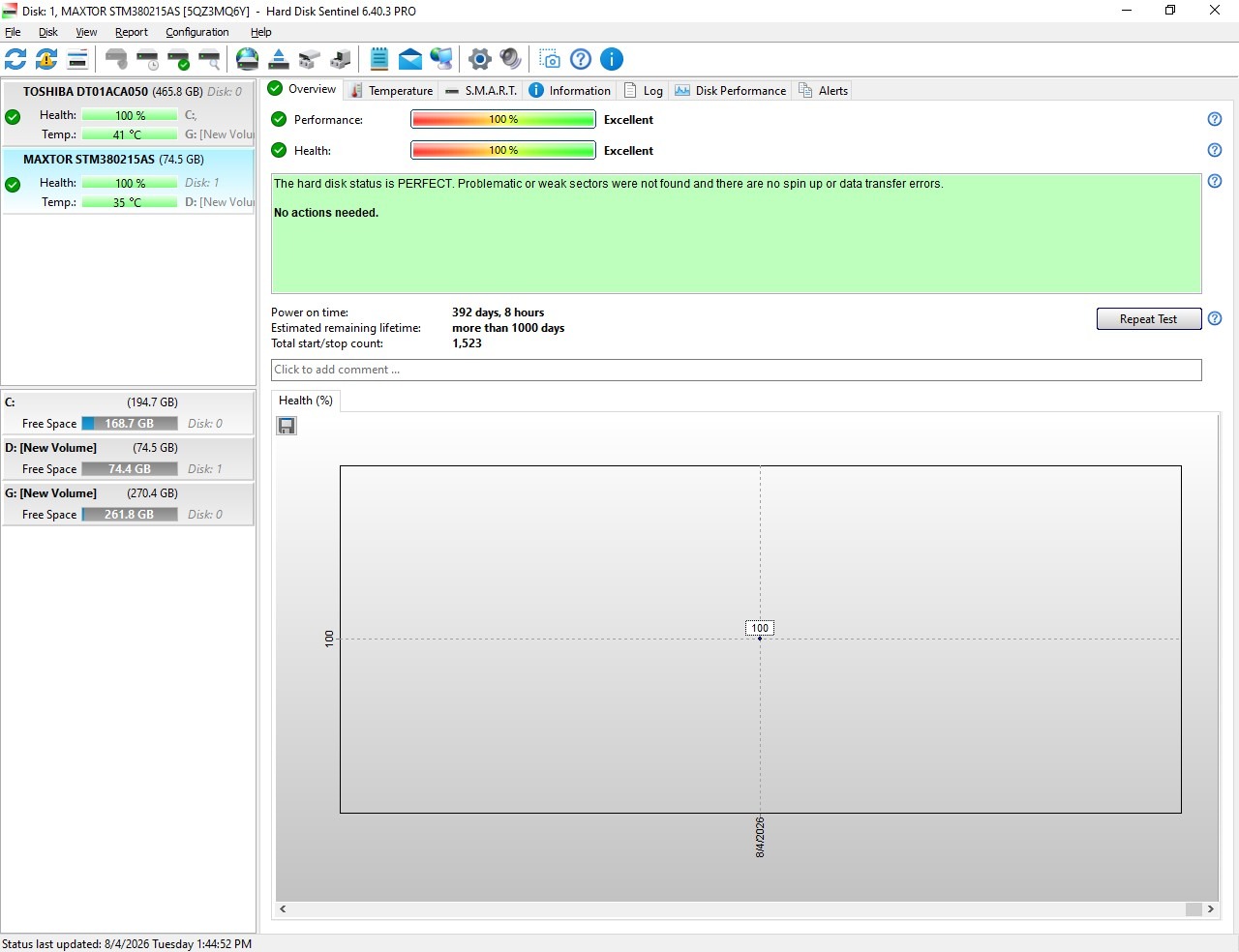
Task: Open the File menu
Action: click(x=13, y=32)
